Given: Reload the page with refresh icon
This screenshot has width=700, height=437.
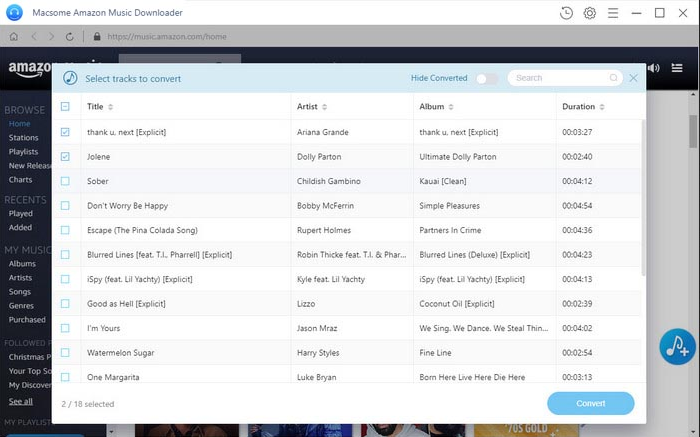Looking at the screenshot, I should 70,37.
